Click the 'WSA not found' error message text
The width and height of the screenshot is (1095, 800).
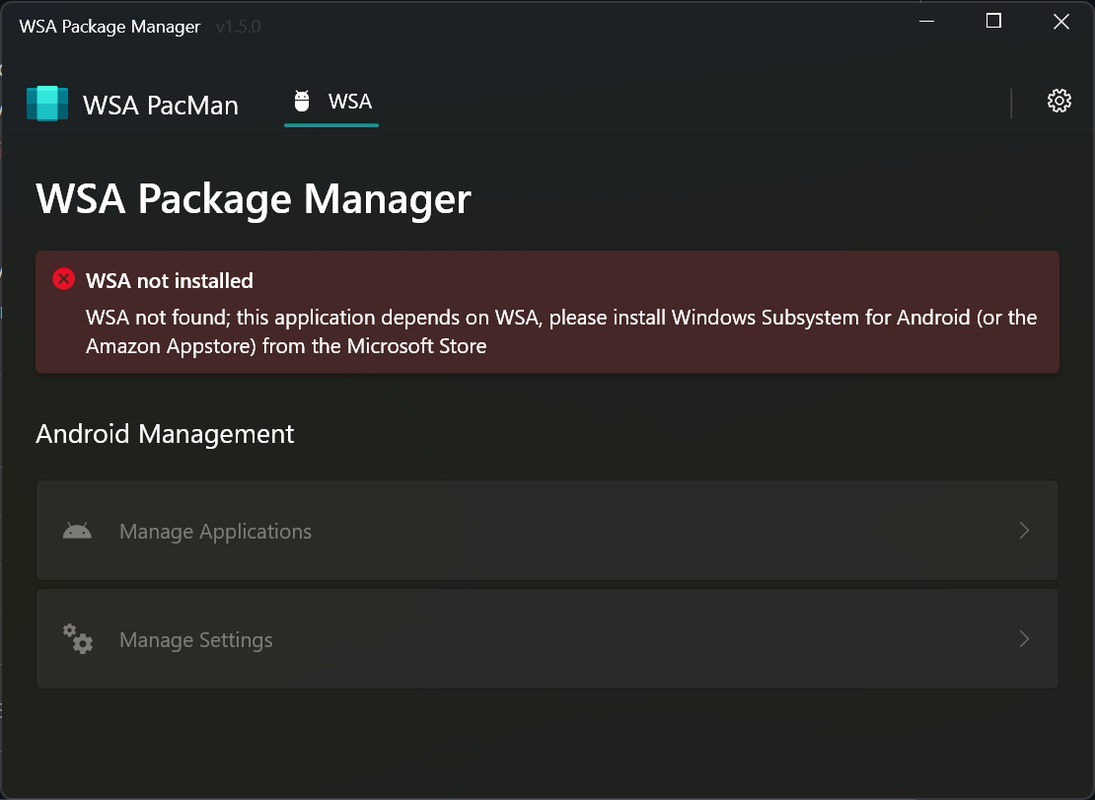561,332
